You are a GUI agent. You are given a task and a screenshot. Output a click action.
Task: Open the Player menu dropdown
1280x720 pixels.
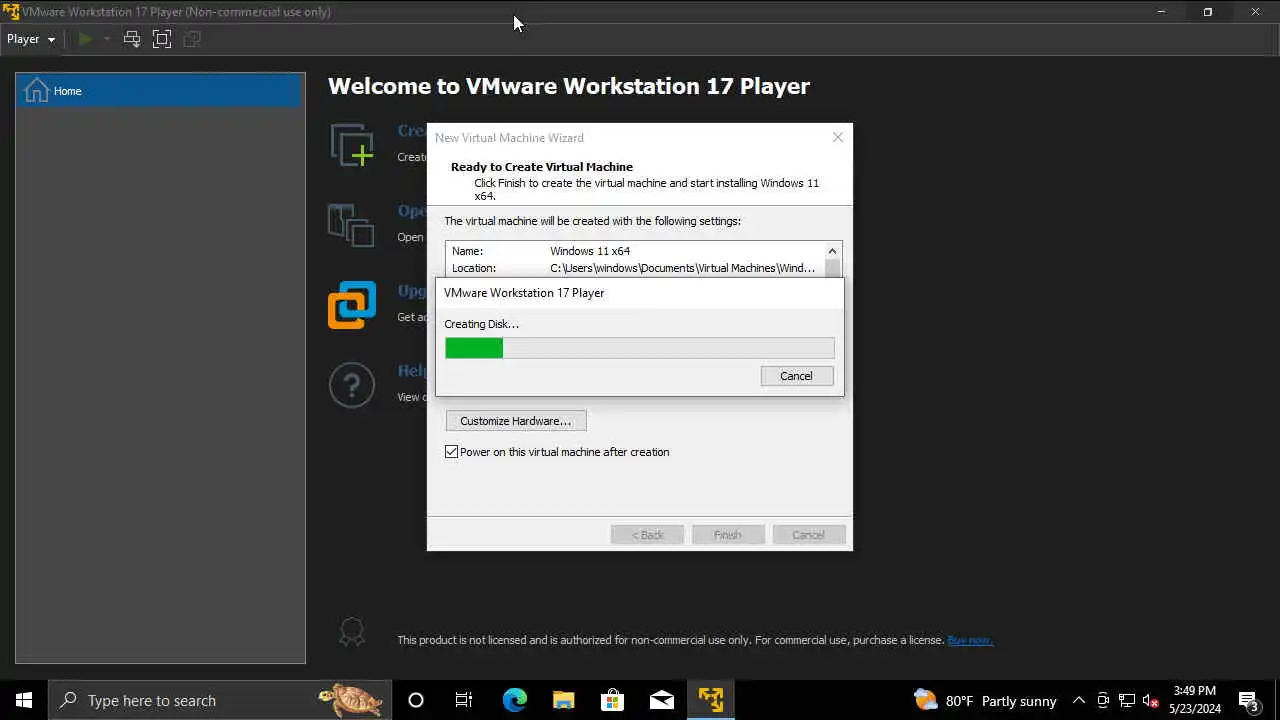31,39
